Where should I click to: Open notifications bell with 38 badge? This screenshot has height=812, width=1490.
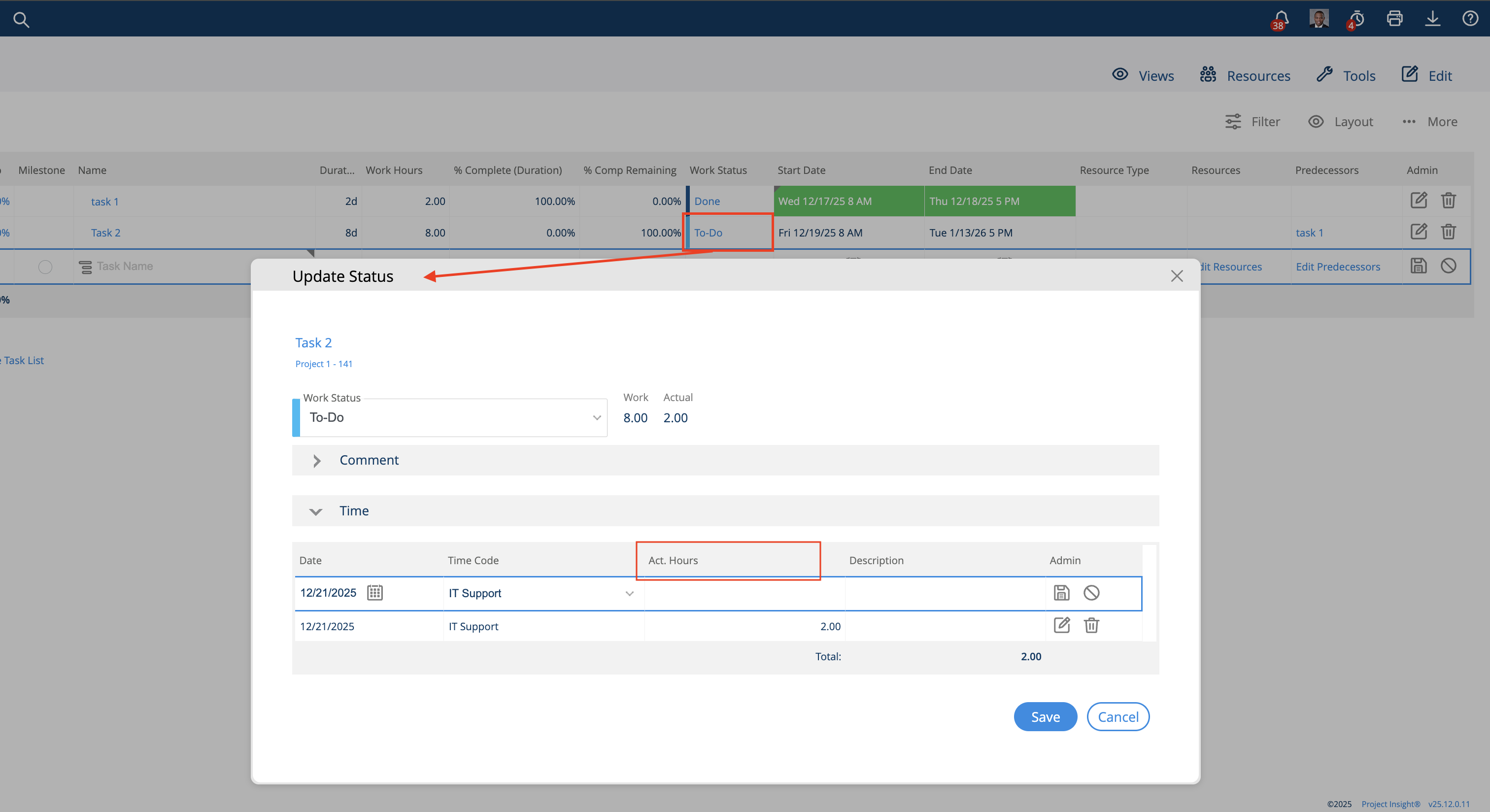[x=1281, y=20]
